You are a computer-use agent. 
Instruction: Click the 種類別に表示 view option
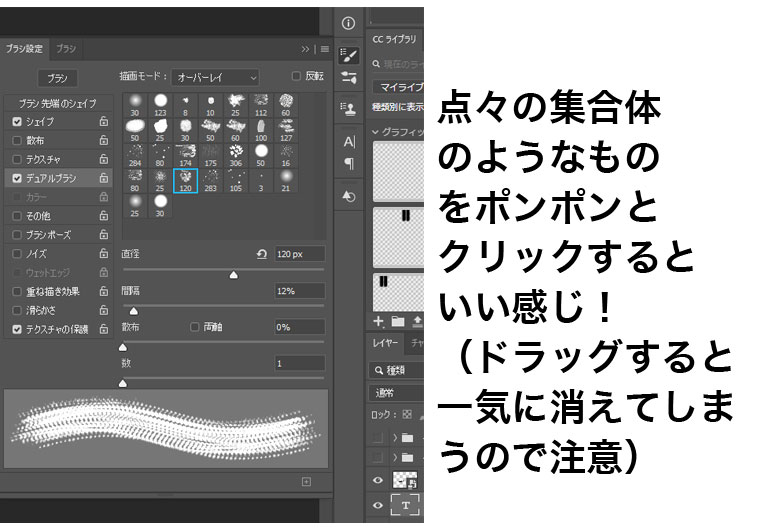pyautogui.click(x=397, y=107)
